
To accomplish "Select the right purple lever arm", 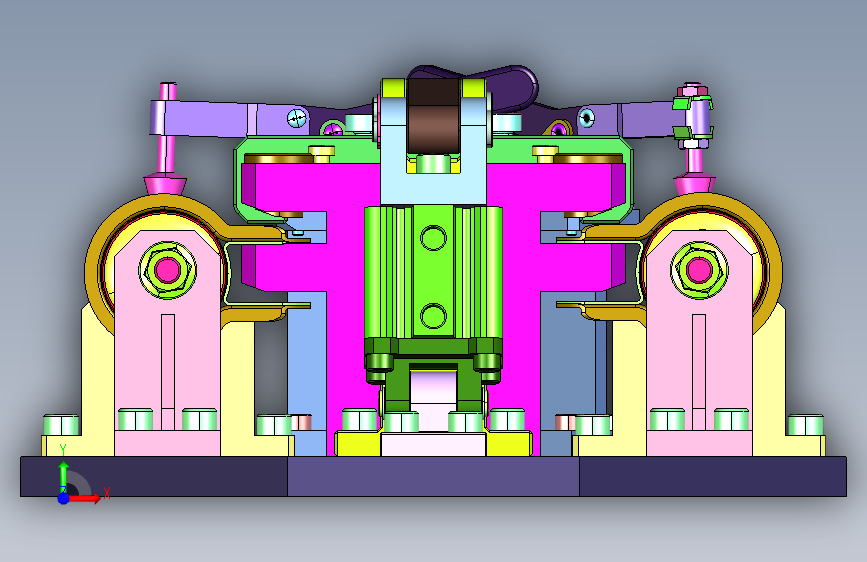I will click(636, 119).
